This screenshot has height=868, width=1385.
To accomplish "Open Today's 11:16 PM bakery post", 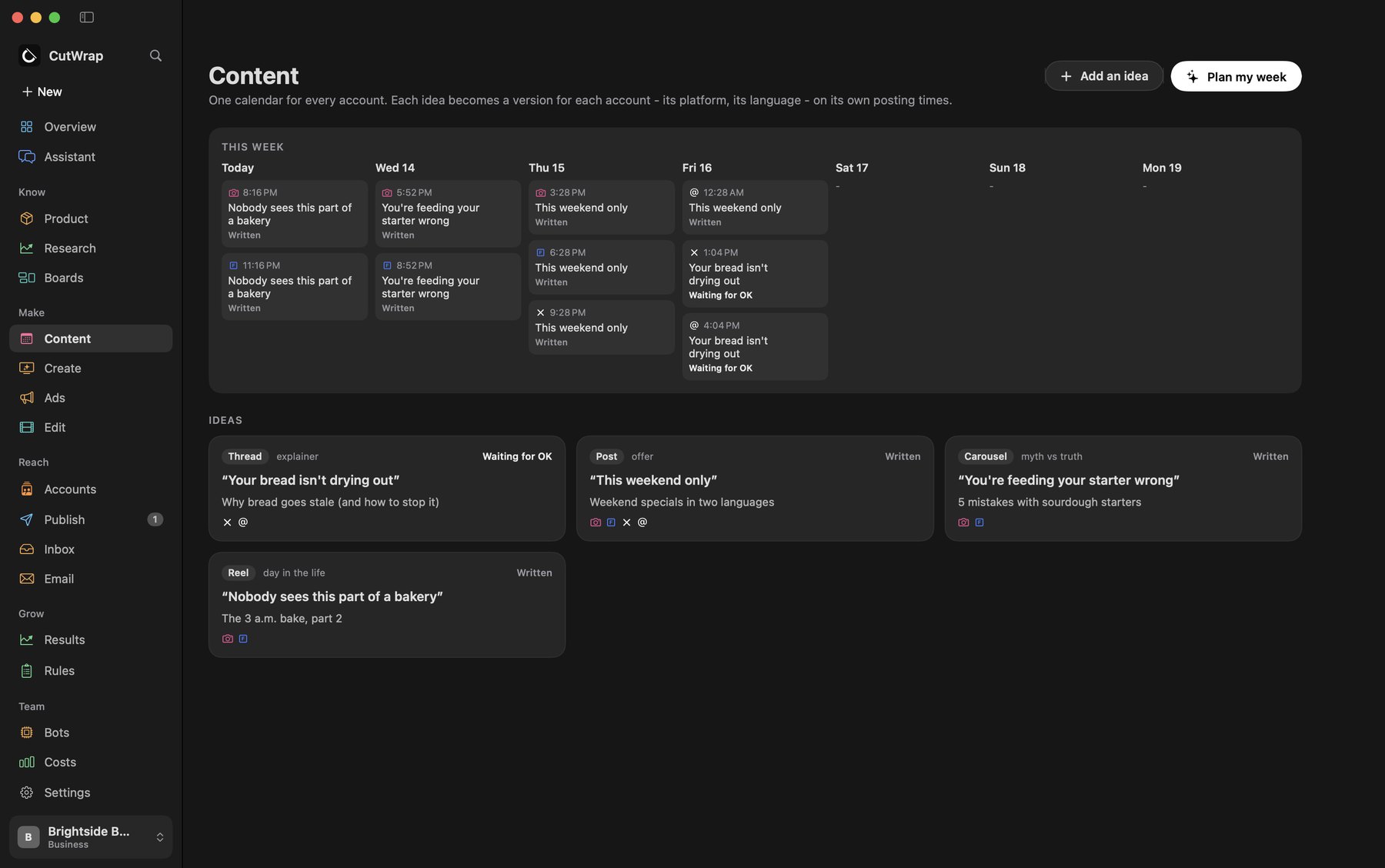I will [x=295, y=287].
